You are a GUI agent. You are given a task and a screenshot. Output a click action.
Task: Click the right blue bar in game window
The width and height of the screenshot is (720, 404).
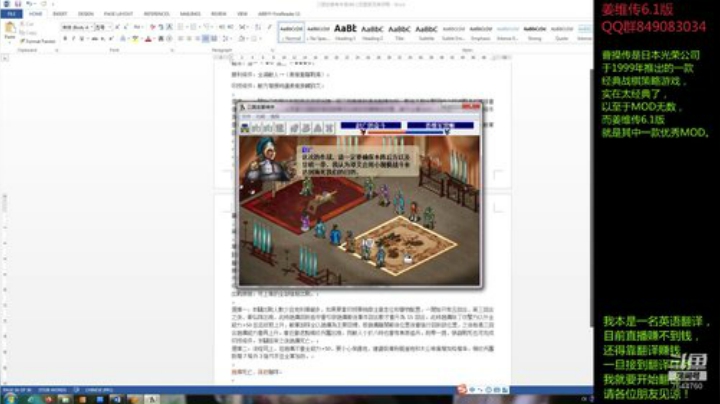pyautogui.click(x=440, y=125)
